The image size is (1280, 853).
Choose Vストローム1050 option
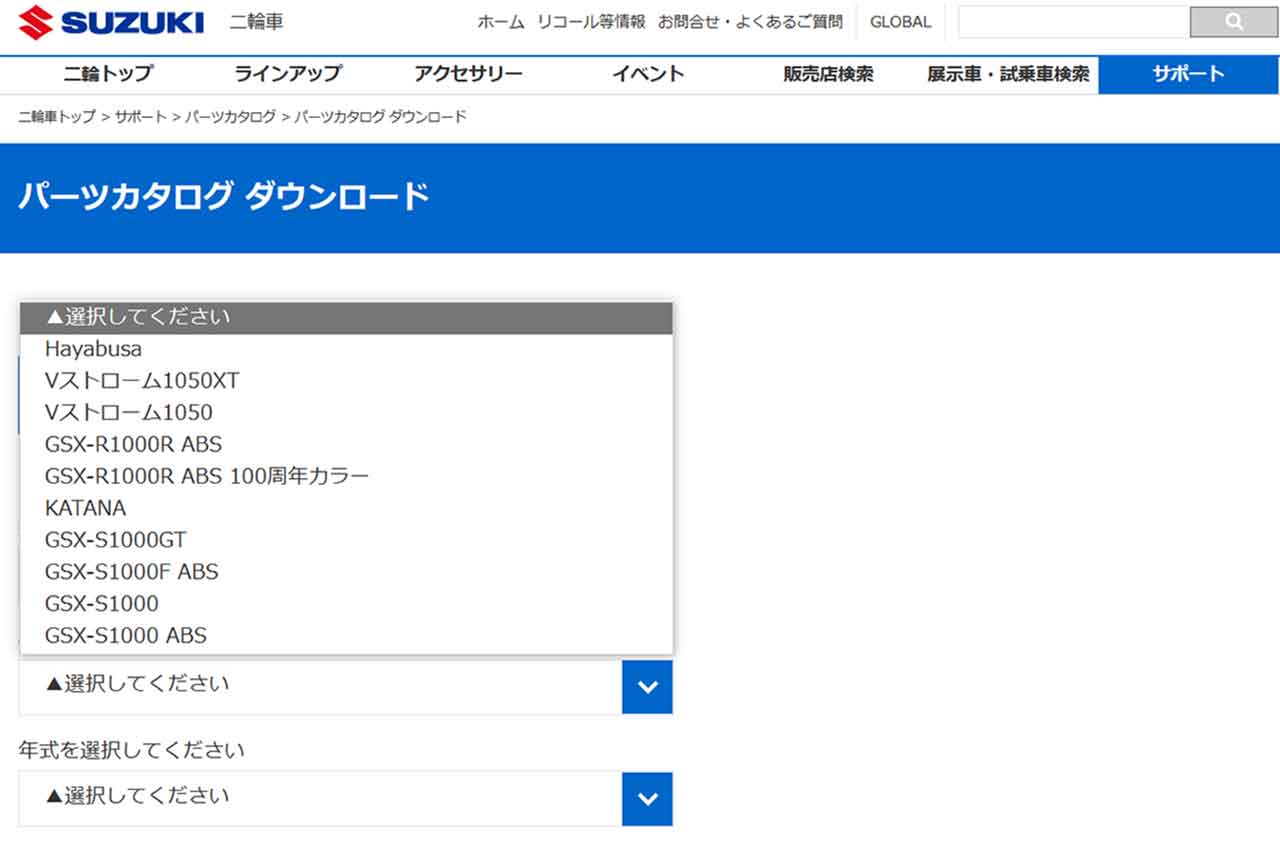tap(346, 413)
